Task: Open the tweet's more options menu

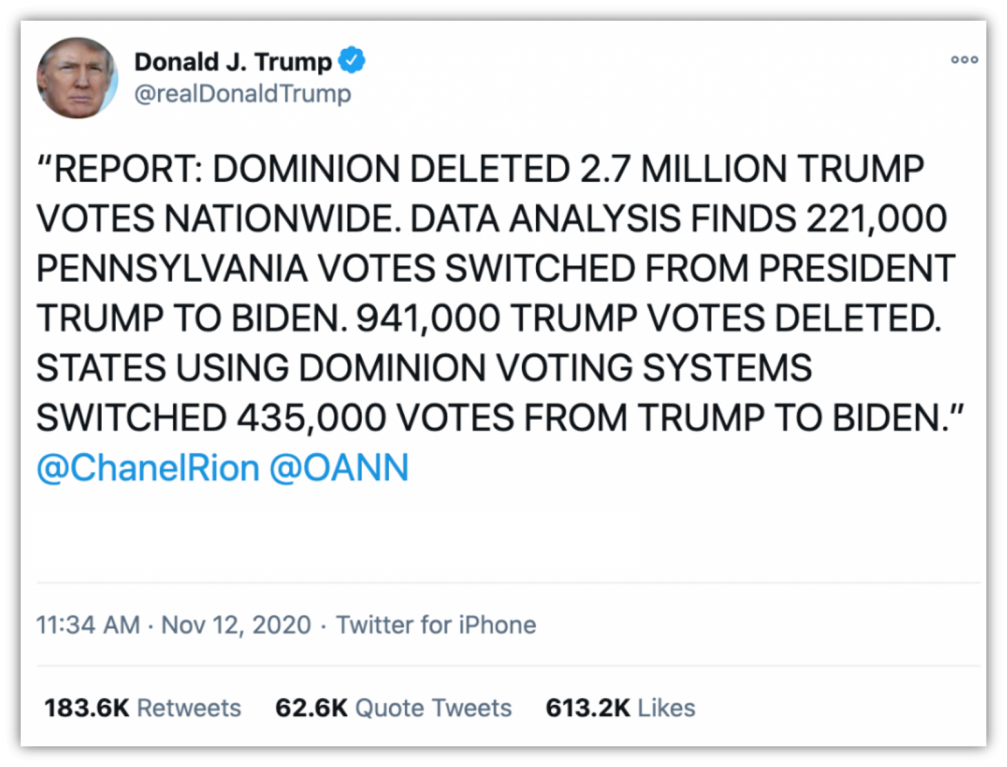Action: point(964,61)
